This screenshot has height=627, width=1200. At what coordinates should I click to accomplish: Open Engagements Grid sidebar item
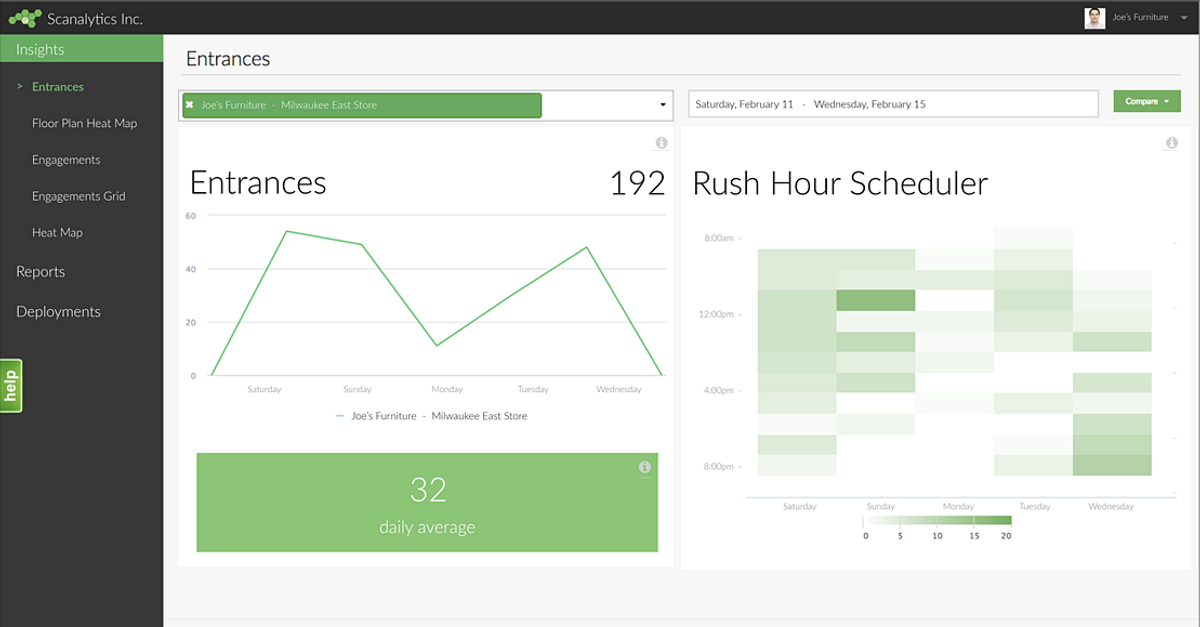tap(78, 196)
